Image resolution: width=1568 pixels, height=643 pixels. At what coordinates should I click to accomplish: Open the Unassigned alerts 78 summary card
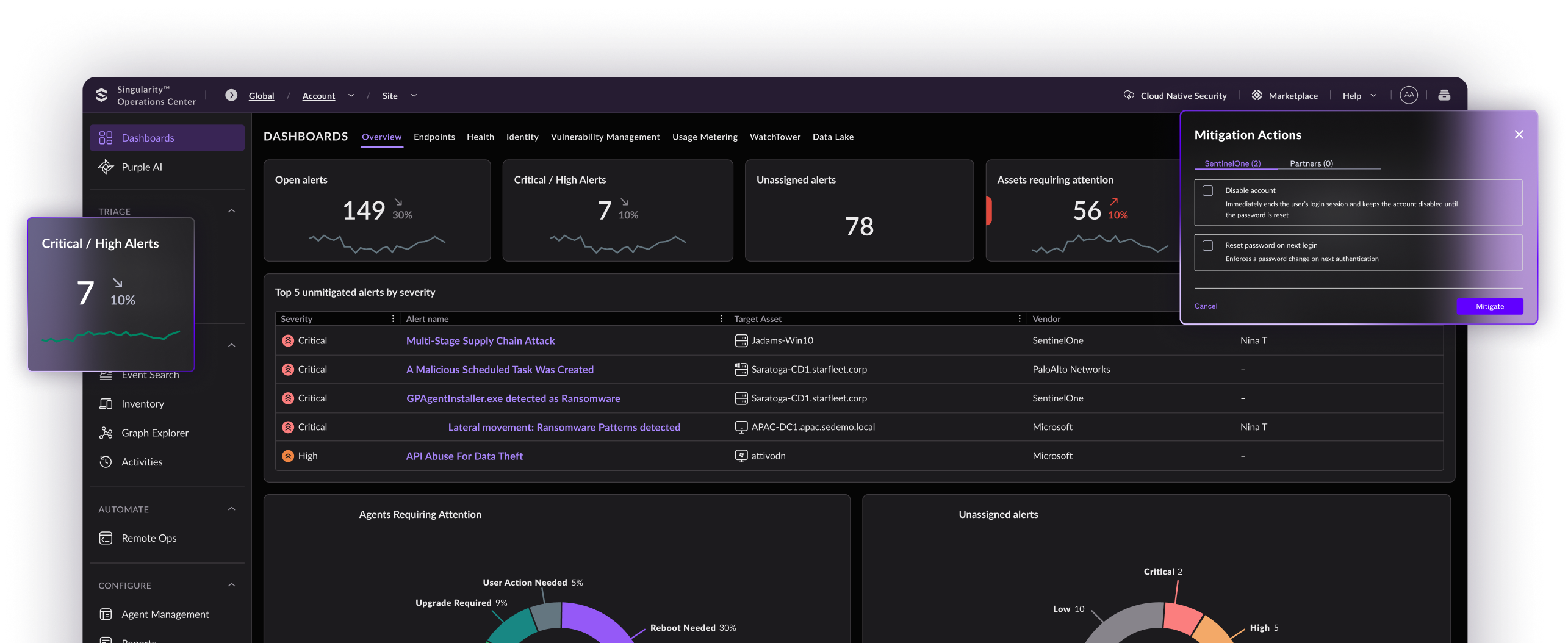[x=859, y=210]
